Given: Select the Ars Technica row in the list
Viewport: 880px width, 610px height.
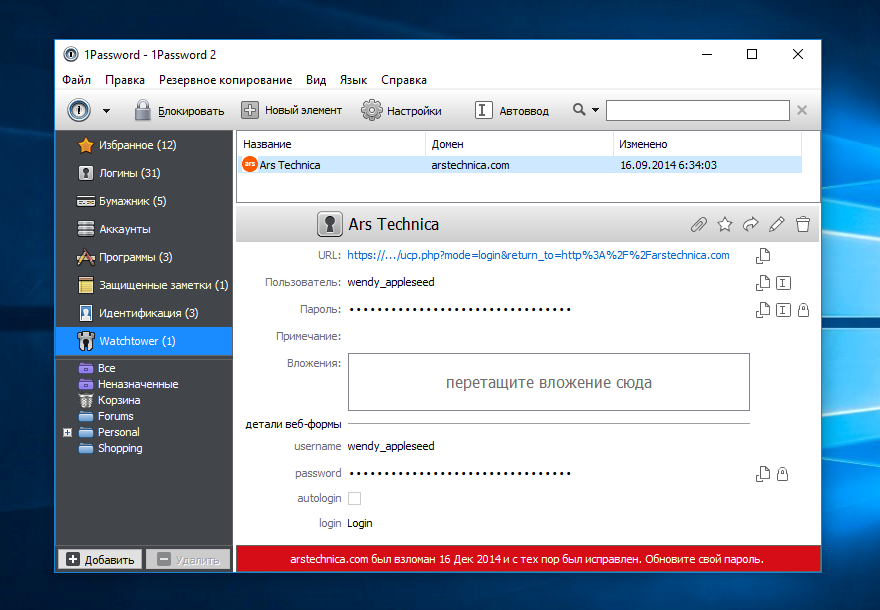Looking at the screenshot, I should coord(520,165).
